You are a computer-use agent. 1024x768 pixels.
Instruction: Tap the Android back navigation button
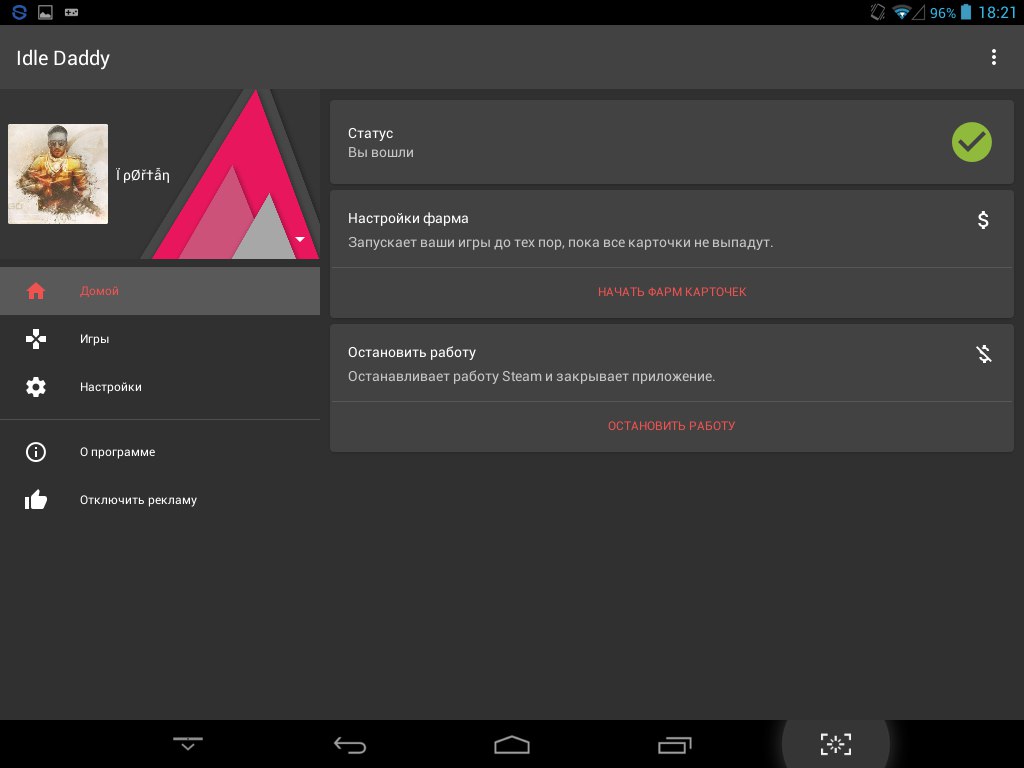(350, 744)
